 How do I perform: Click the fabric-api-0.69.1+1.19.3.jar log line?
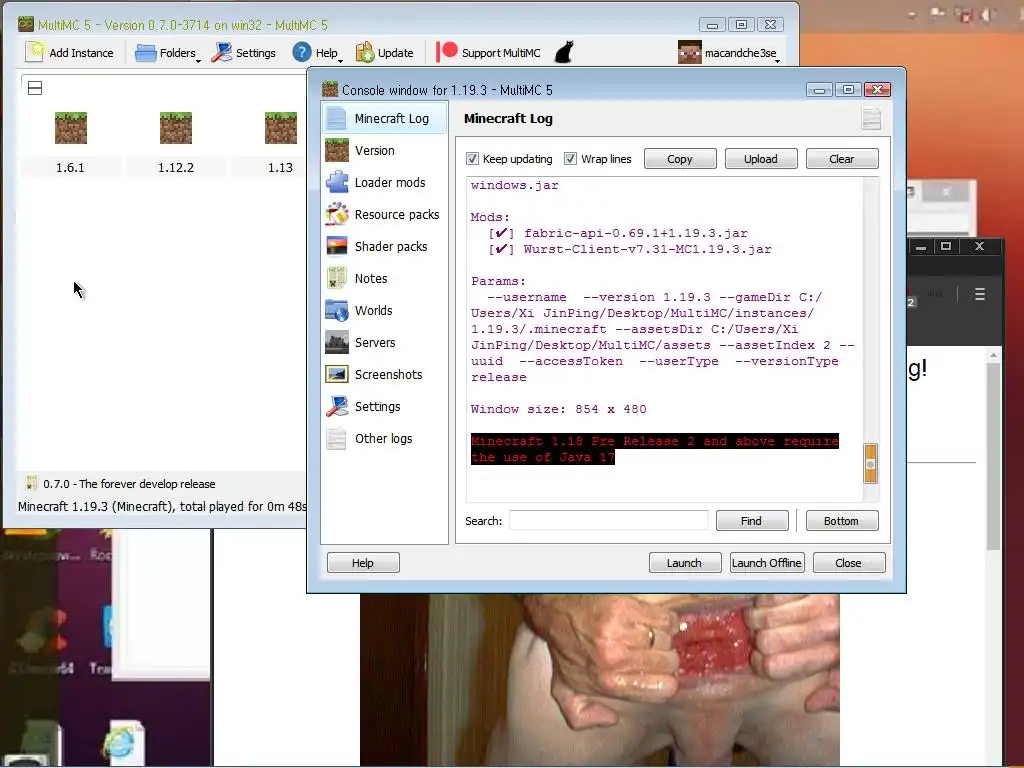635,233
